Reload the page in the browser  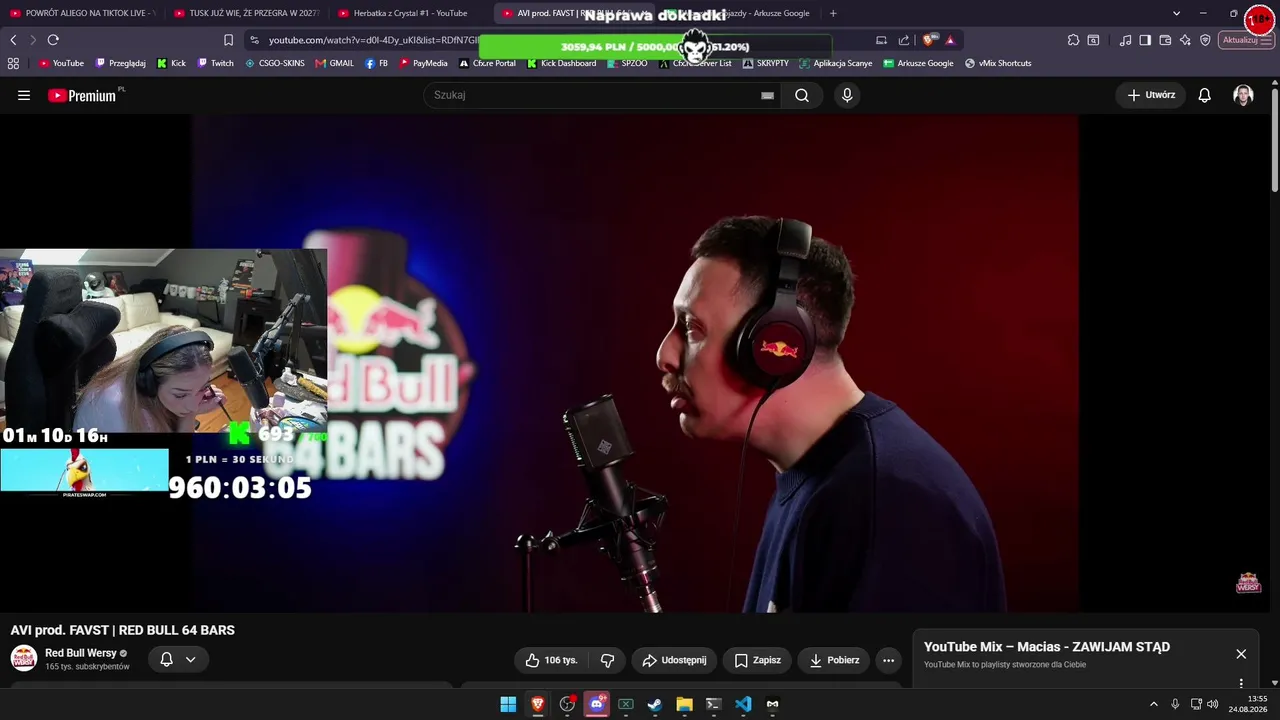(x=53, y=40)
